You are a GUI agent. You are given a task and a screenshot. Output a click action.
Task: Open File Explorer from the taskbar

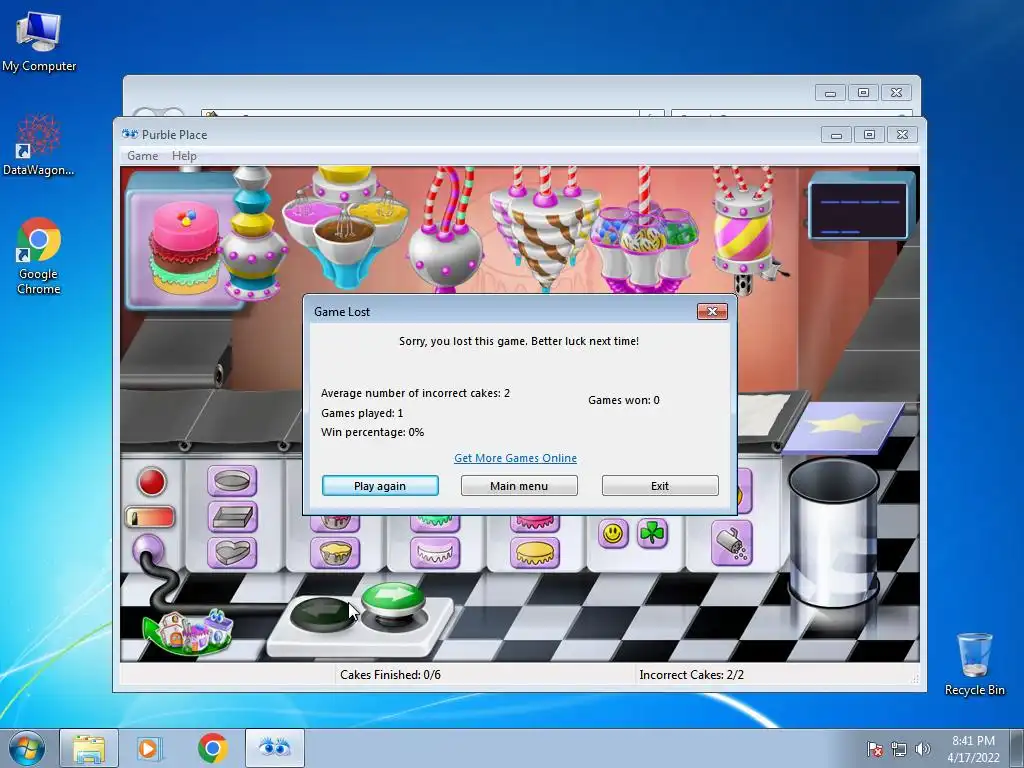[x=89, y=748]
